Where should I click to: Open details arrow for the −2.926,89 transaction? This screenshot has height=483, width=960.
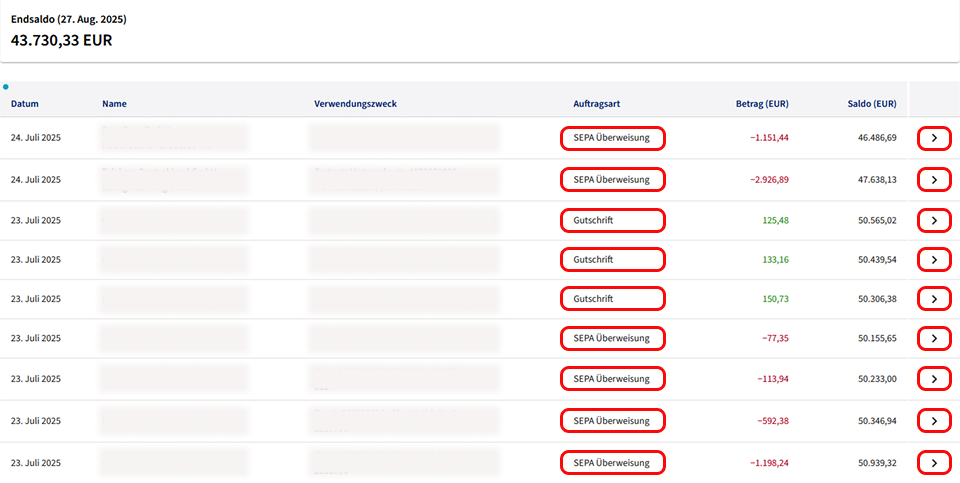934,180
